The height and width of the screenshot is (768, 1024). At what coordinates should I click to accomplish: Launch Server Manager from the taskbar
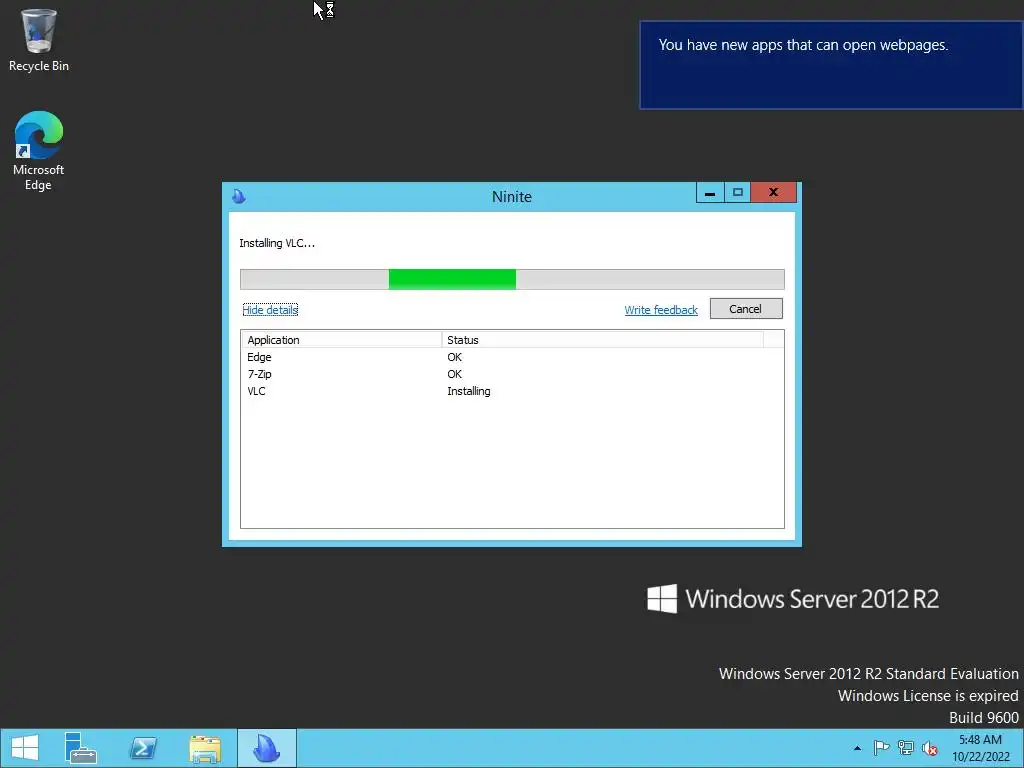81,748
